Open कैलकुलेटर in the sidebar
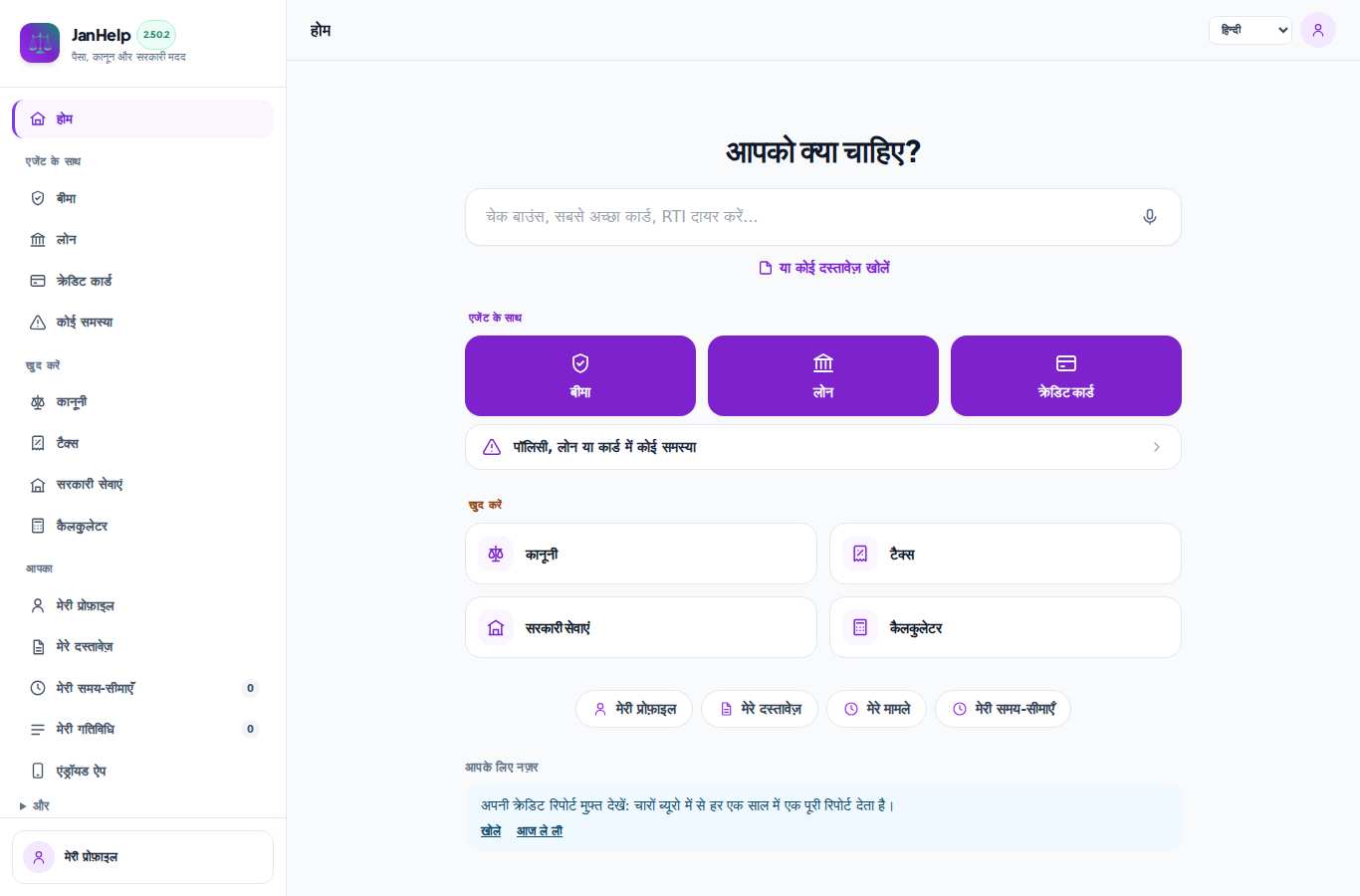The height and width of the screenshot is (896, 1360). [x=142, y=526]
